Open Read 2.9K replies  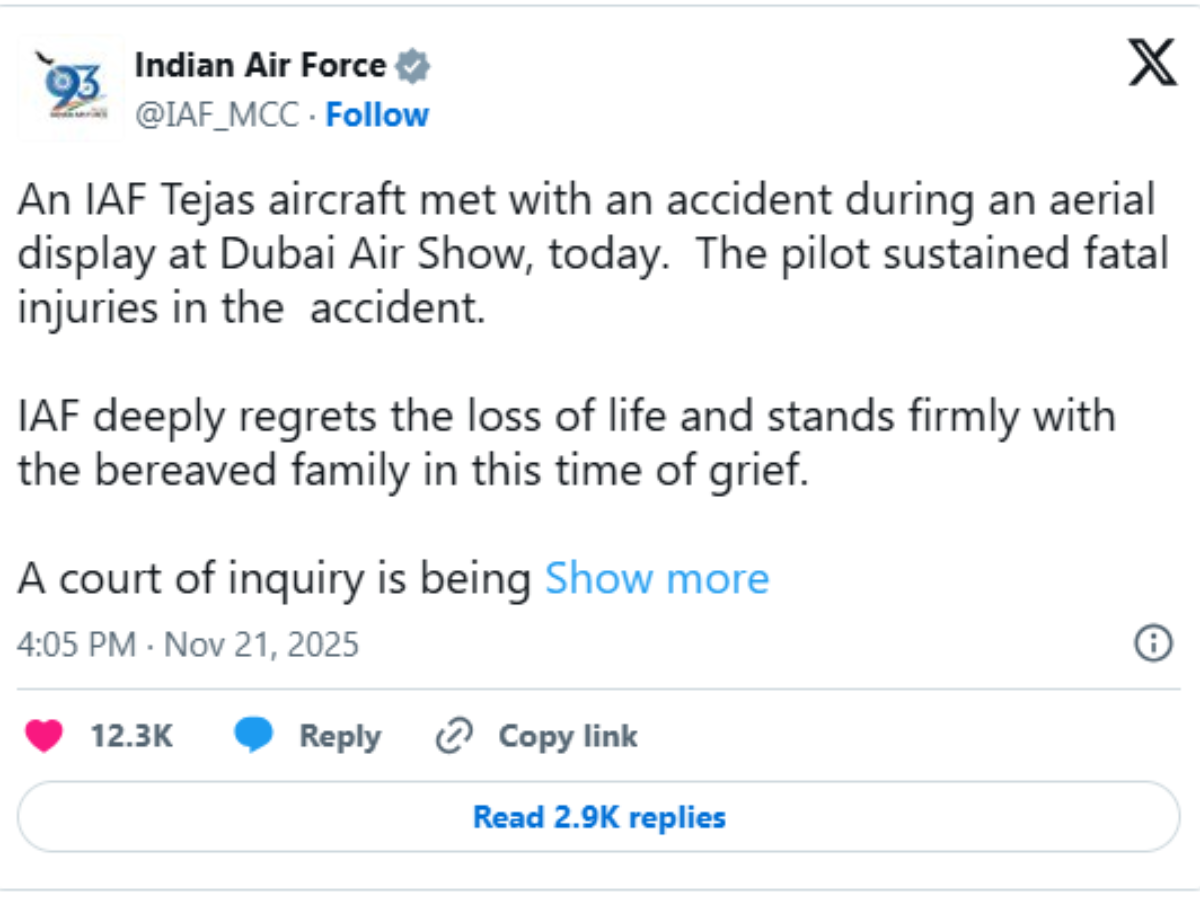click(599, 817)
